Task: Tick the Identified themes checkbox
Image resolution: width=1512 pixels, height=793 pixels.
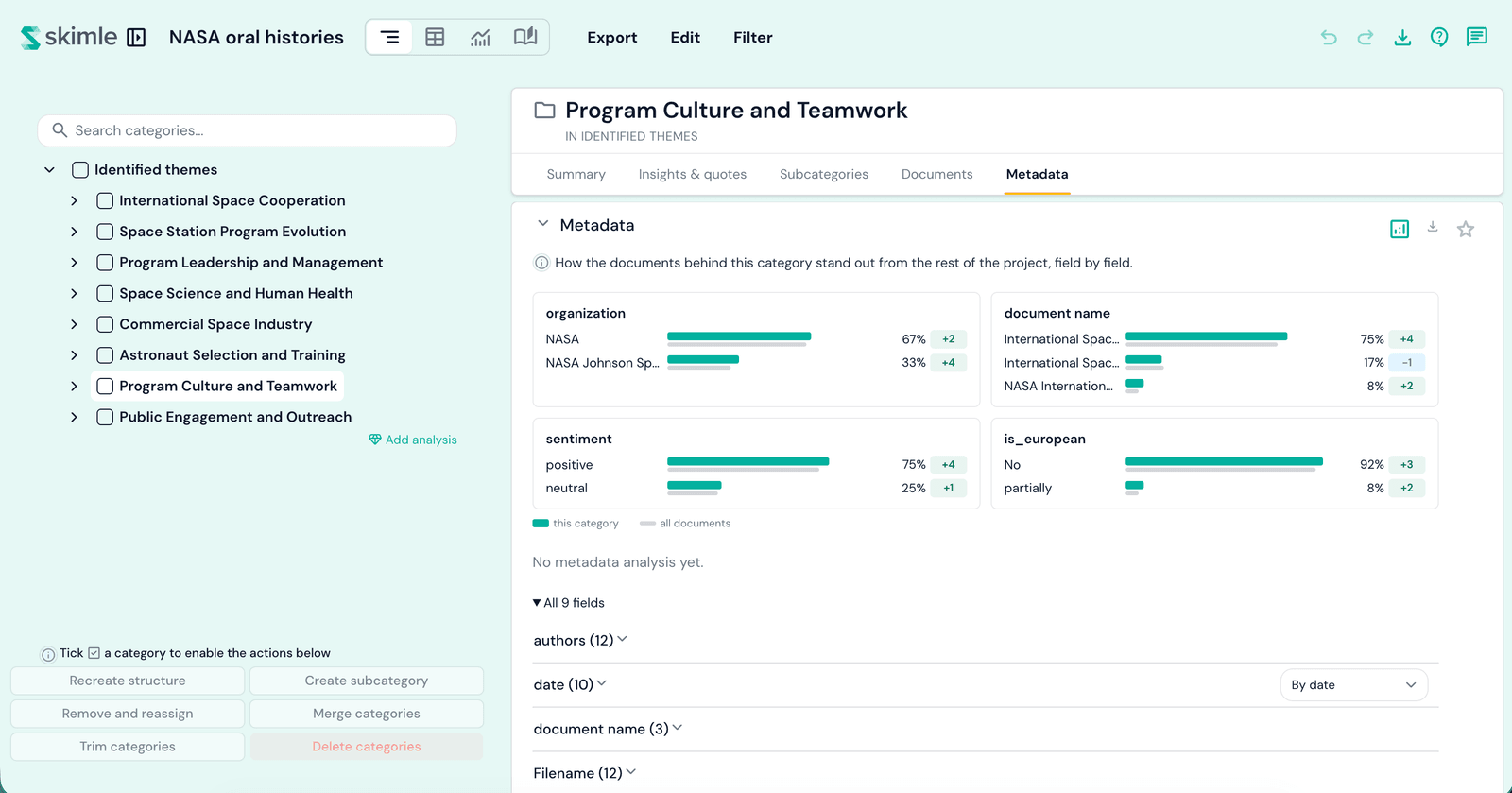Action: (80, 170)
